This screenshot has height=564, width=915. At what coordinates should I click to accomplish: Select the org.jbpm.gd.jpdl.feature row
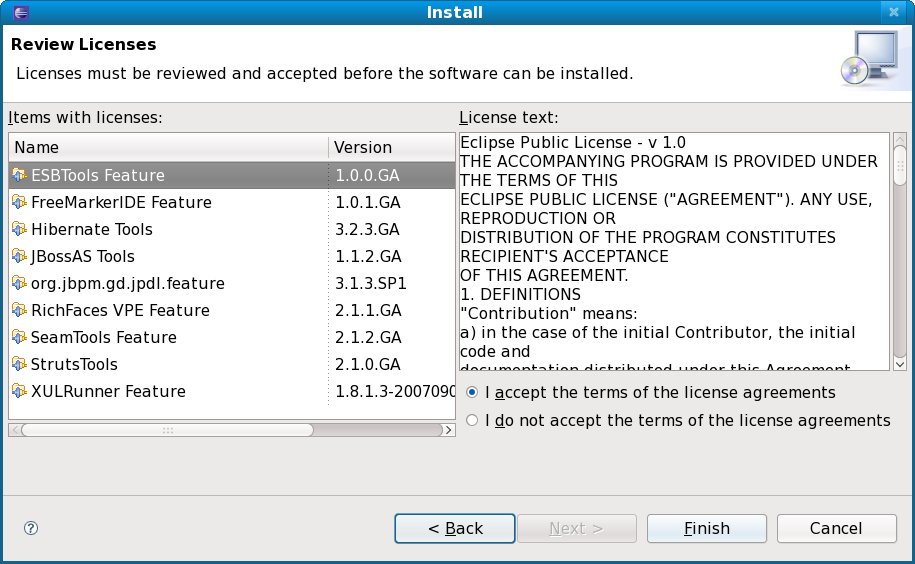pyautogui.click(x=128, y=283)
